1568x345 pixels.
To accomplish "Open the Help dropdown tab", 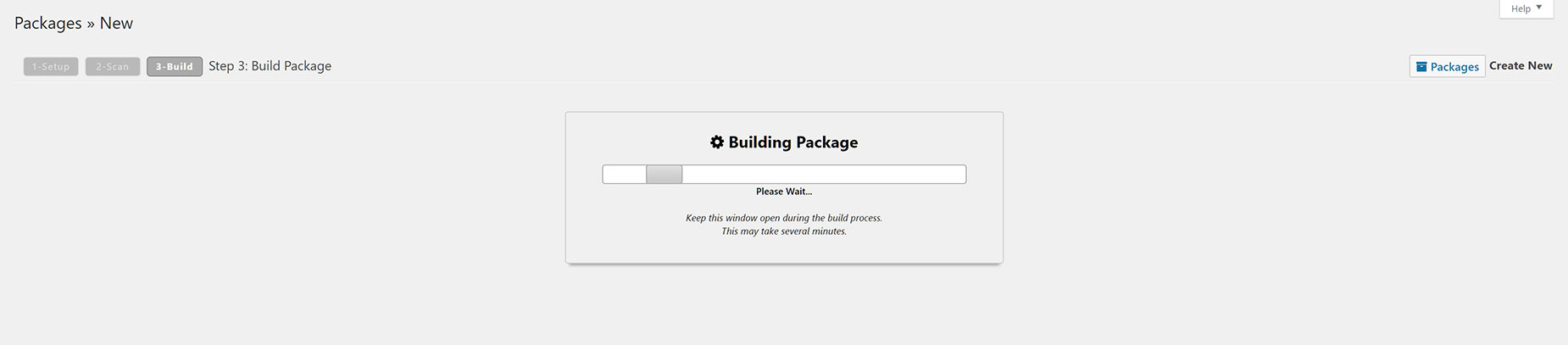I will pos(1526,8).
